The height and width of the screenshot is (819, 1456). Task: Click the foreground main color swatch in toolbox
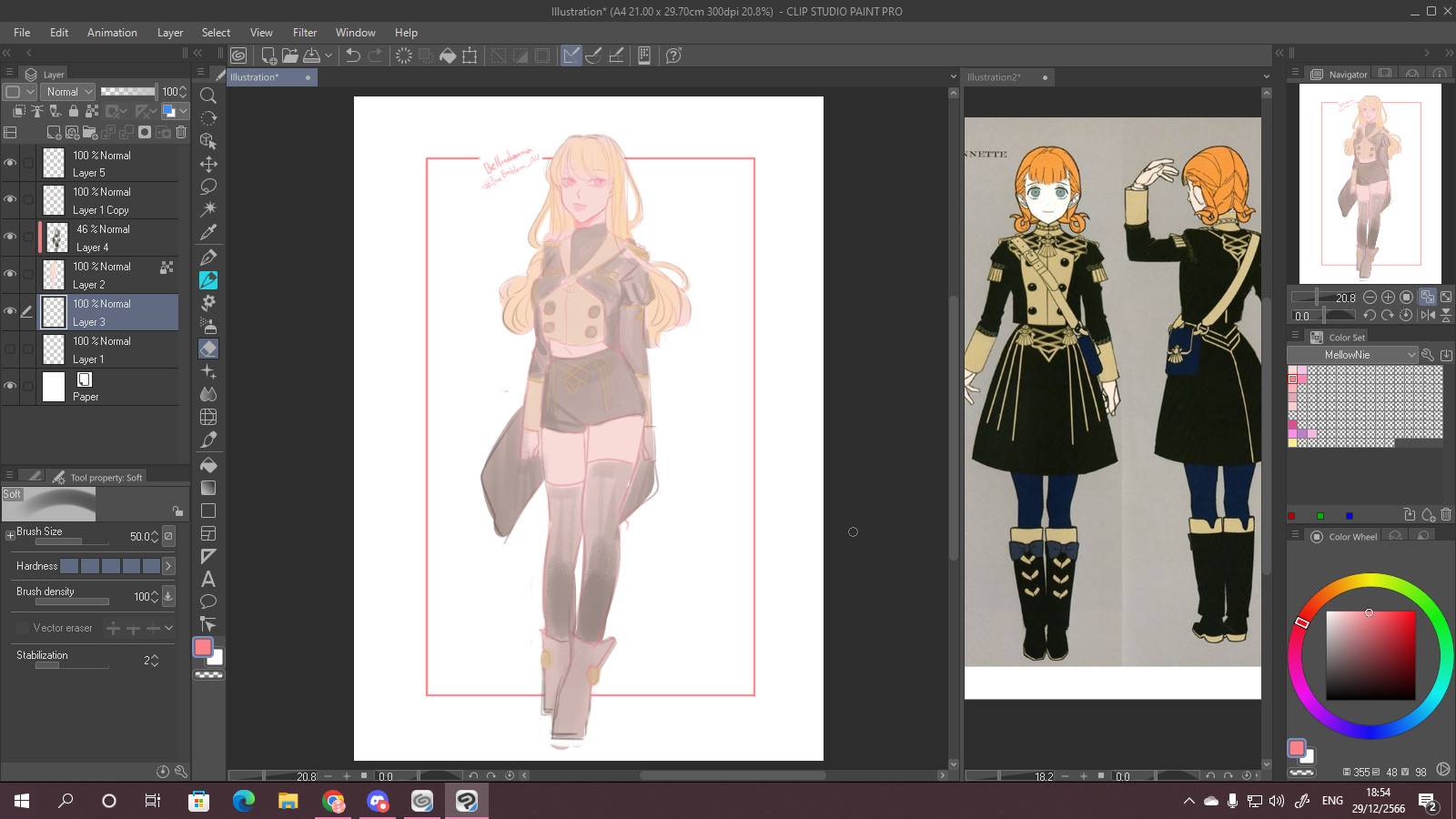click(203, 647)
